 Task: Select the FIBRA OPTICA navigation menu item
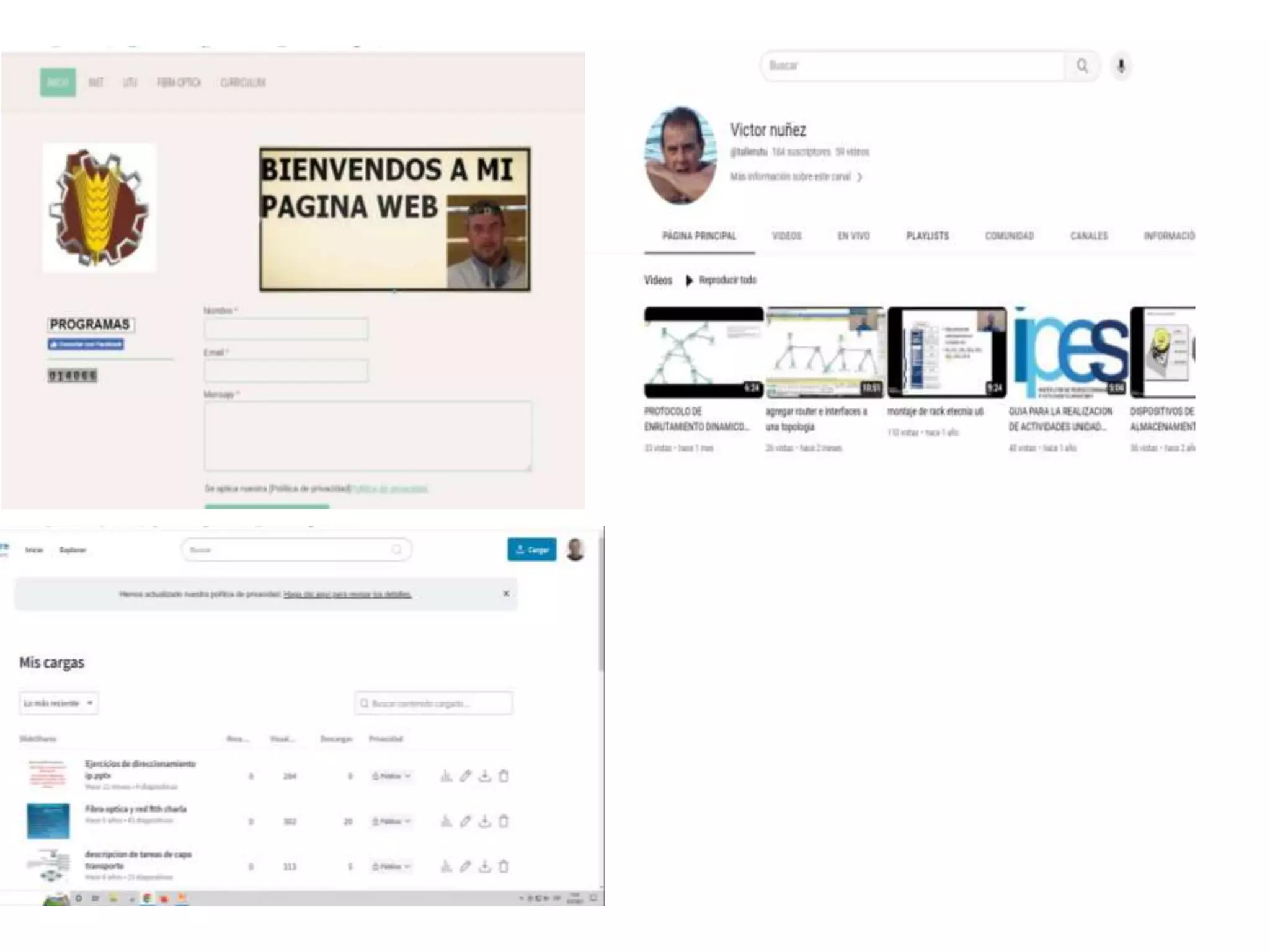click(x=179, y=82)
